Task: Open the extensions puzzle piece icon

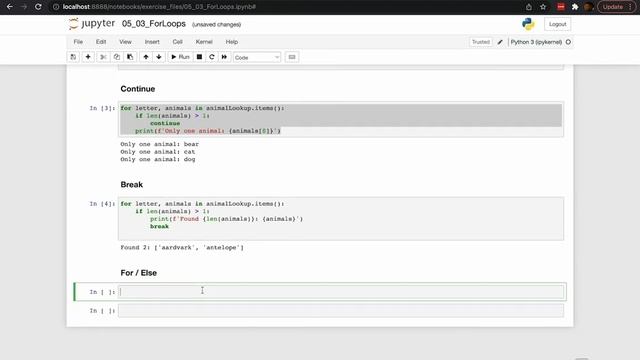Action: point(575,7)
